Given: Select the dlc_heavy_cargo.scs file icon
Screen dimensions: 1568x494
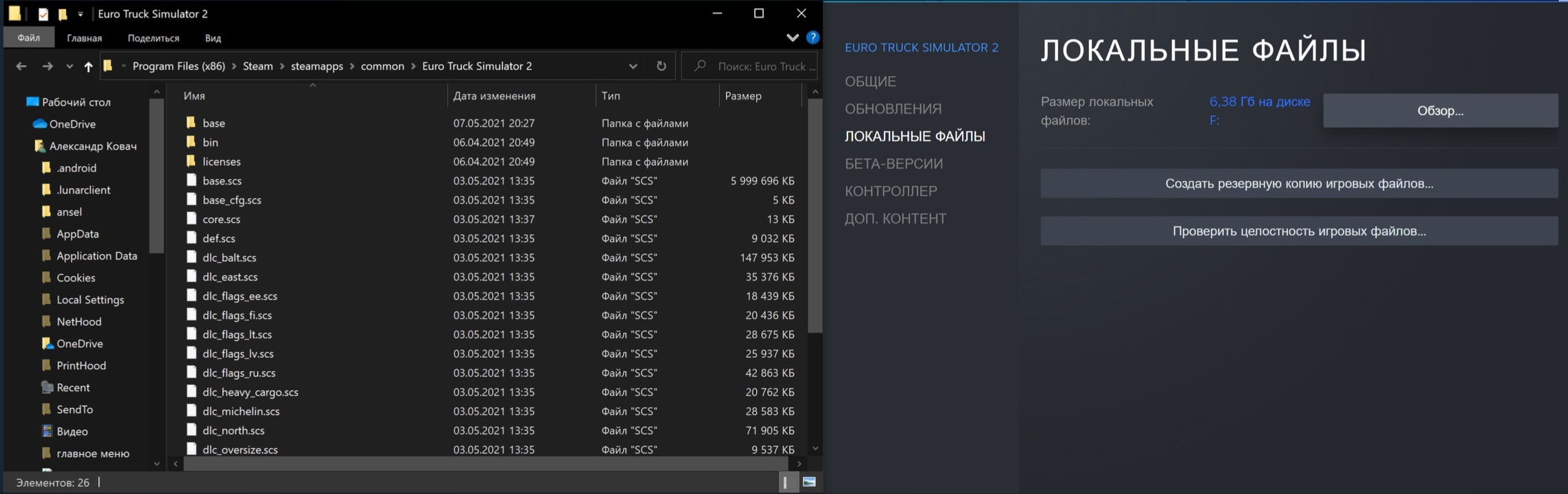Looking at the screenshot, I should pyautogui.click(x=191, y=392).
